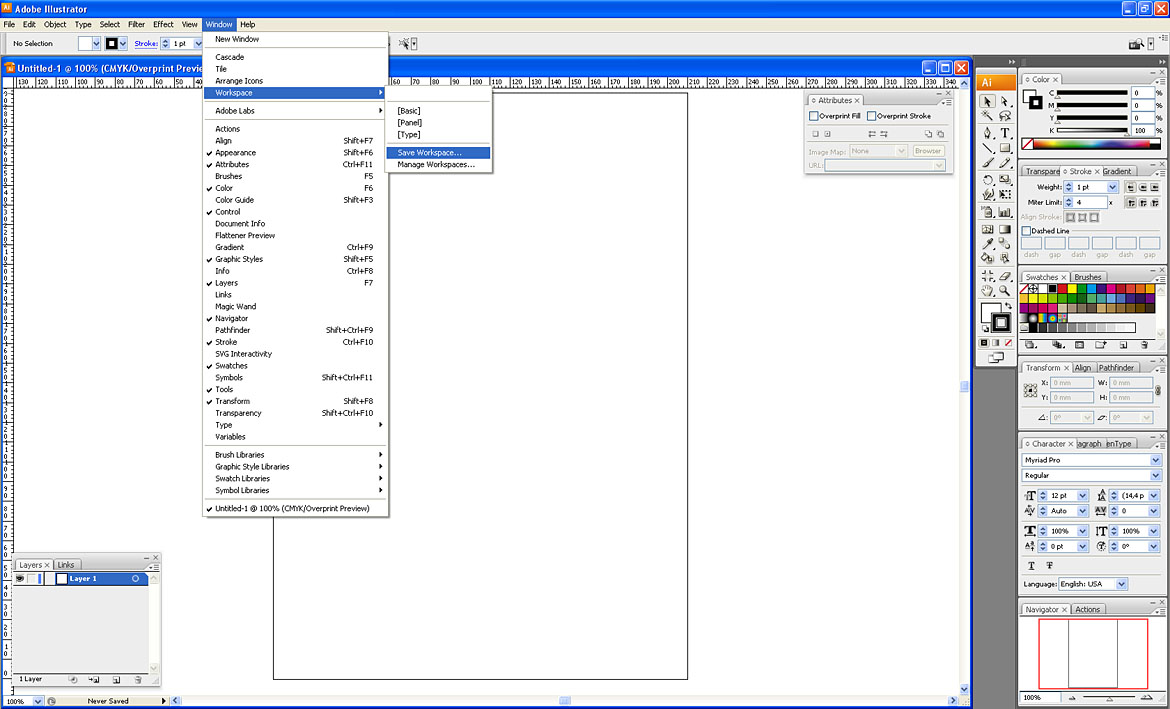Click the K slider in Color panel

click(1090, 130)
